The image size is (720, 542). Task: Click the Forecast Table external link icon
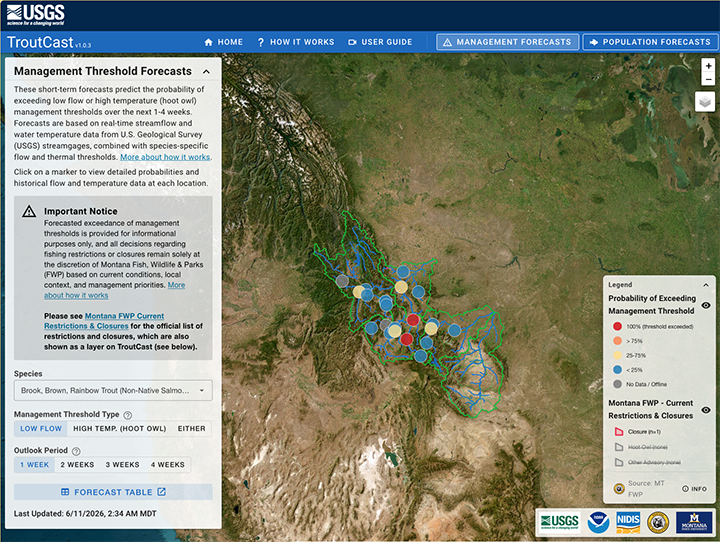point(161,492)
